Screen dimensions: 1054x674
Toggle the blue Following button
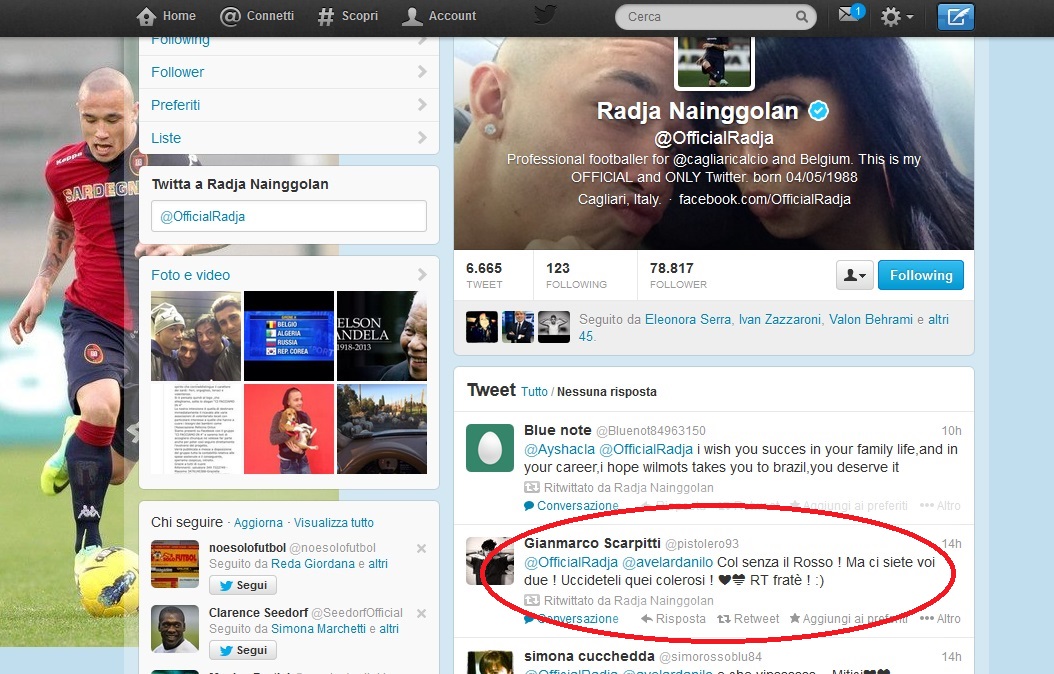tap(920, 275)
